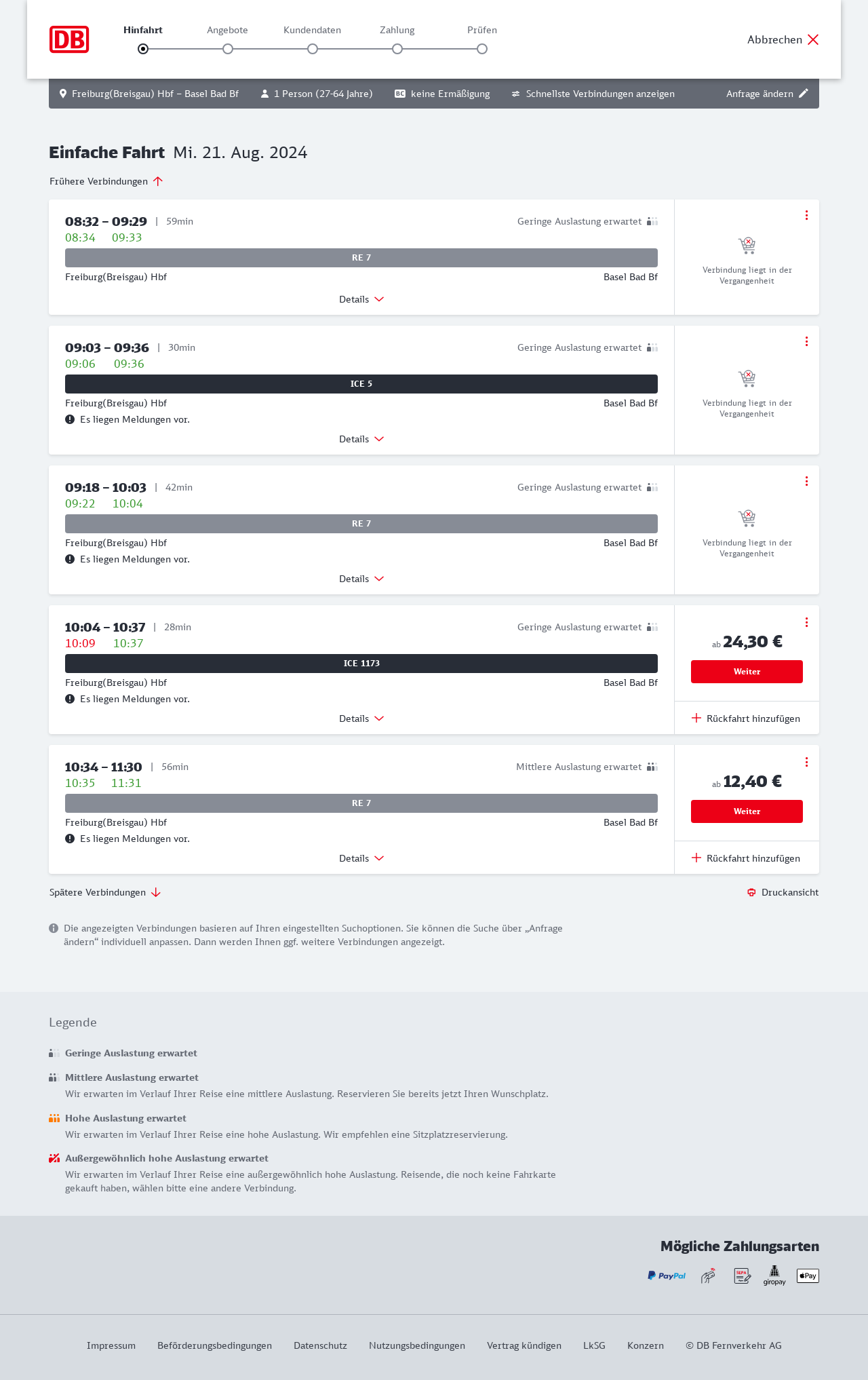Click the pencil icon beside Anfrage ändern

point(804,94)
